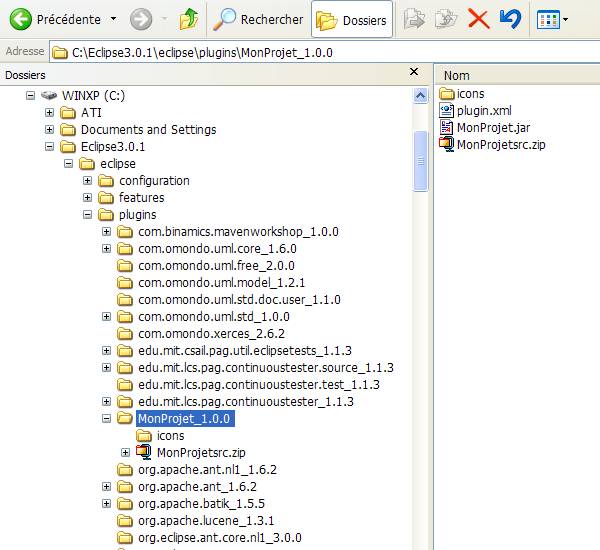The image size is (600, 550).
Task: Expand MonProjetsrc.zip in the tree
Action: (126, 452)
